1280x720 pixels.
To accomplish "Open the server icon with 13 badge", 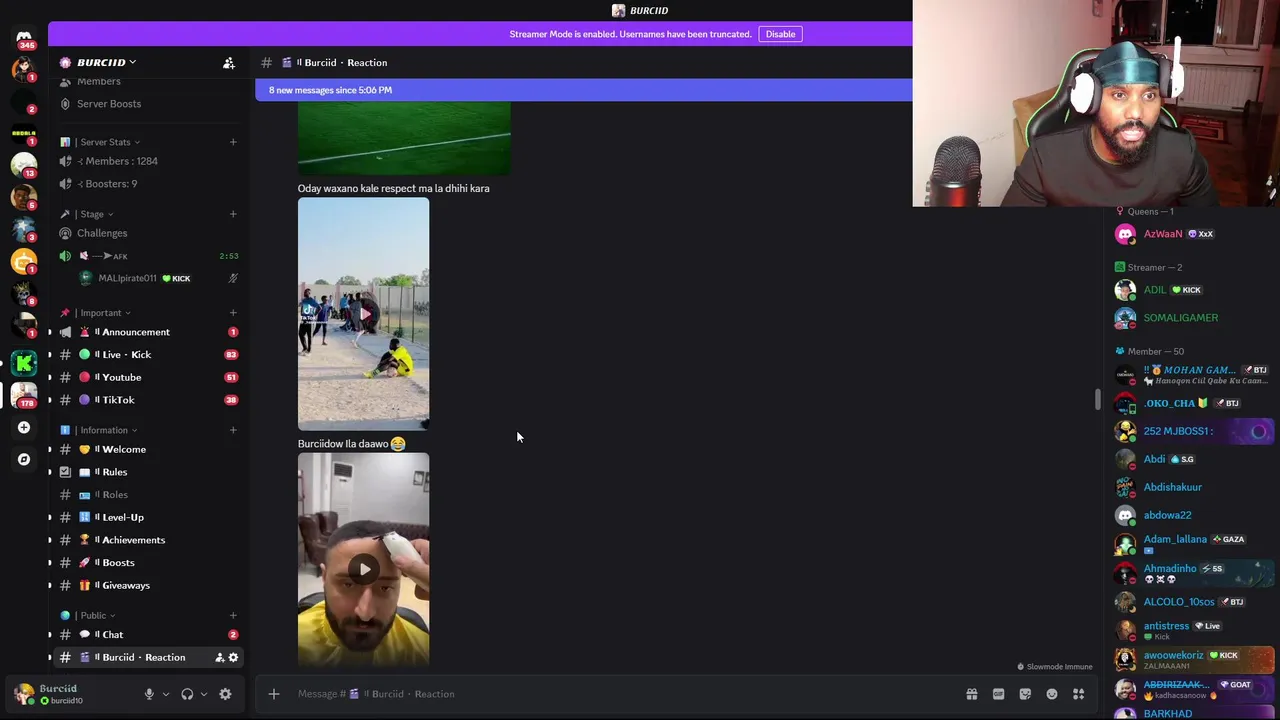I will [24, 165].
